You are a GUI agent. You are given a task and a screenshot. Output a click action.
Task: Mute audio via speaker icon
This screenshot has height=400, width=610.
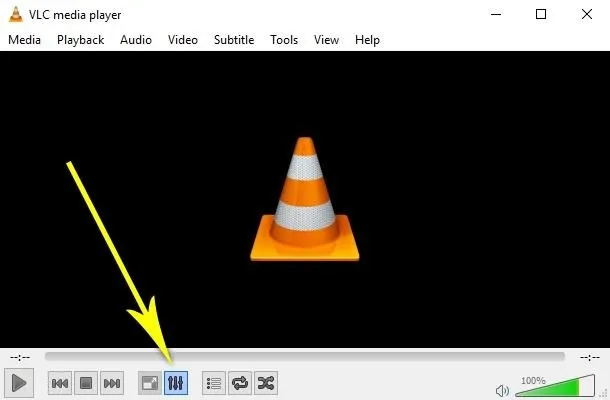[x=502, y=390]
